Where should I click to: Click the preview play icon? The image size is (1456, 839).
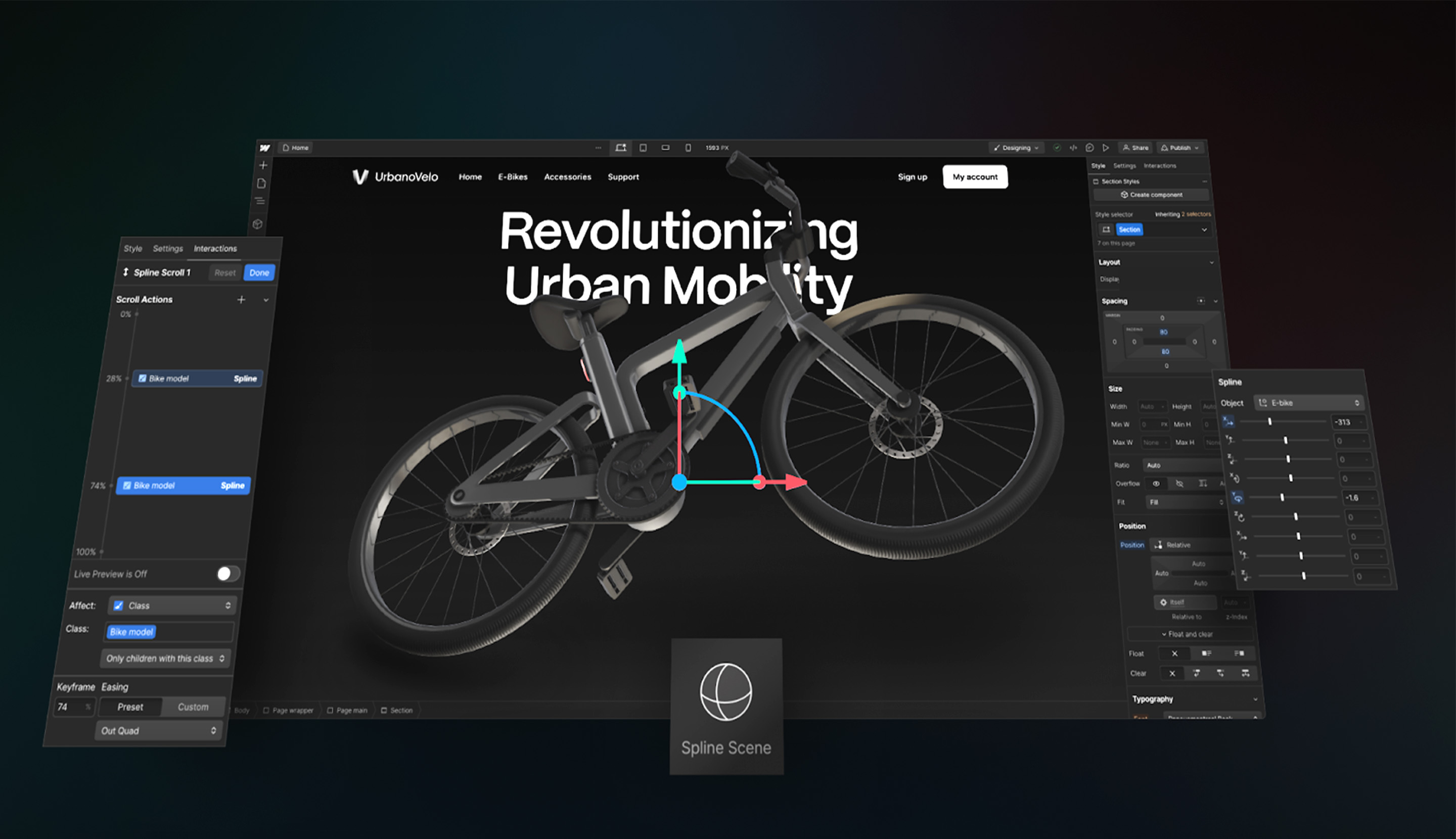point(1106,148)
